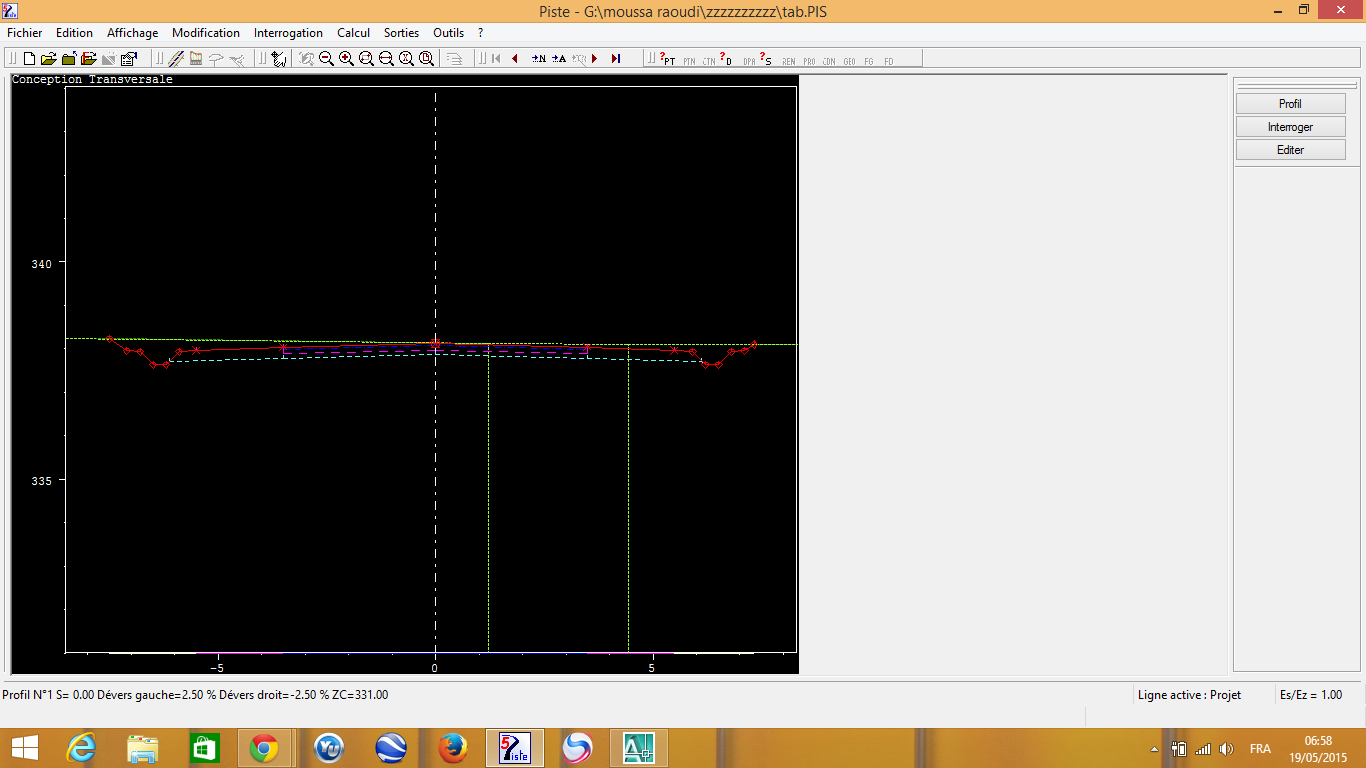Viewport: 1366px width, 768px height.
Task: Jump to the last profile
Action: point(616,59)
